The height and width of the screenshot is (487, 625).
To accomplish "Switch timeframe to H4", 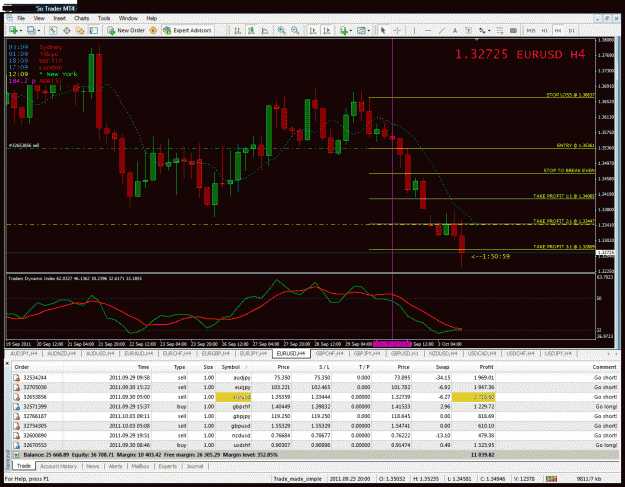I will click(558, 31).
